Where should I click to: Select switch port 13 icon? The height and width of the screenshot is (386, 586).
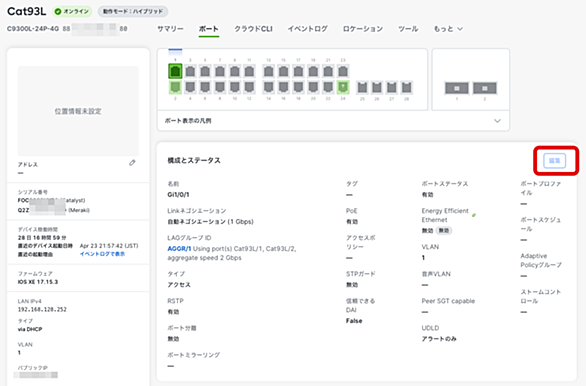click(269, 71)
